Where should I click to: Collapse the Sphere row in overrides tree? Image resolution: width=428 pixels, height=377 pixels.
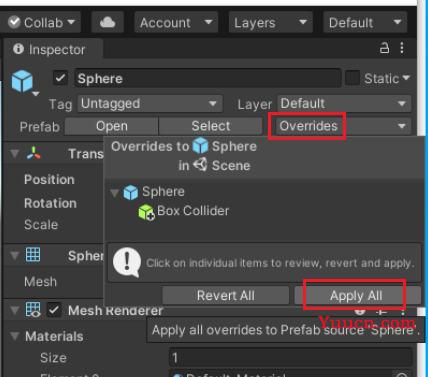coord(115,193)
